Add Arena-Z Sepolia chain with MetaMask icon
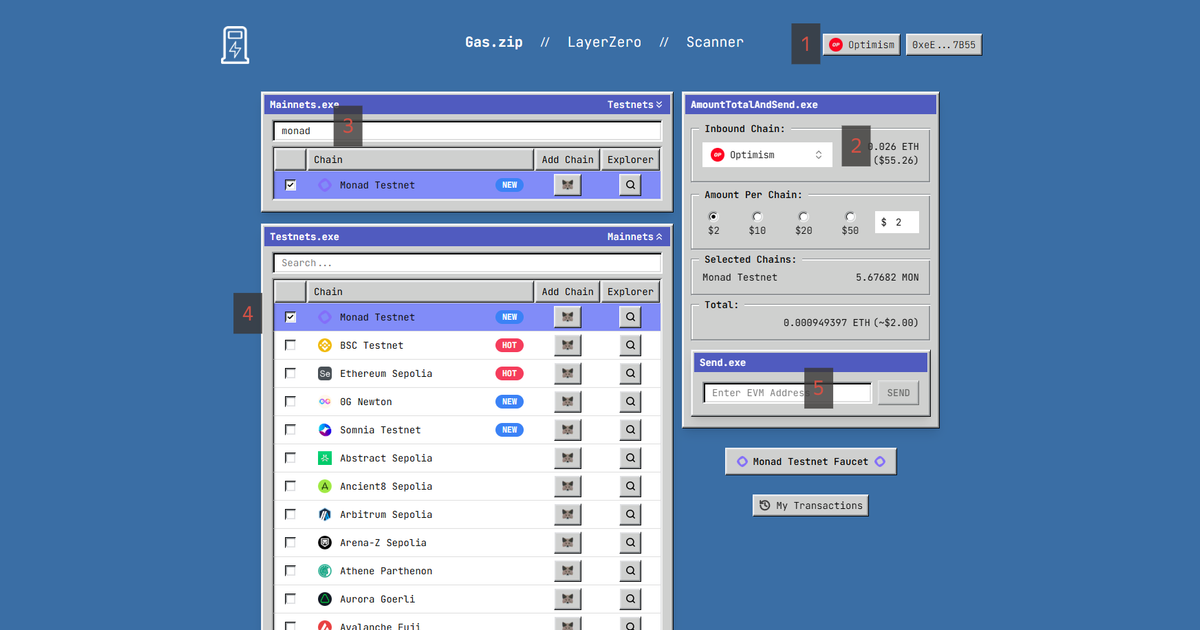This screenshot has width=1200, height=630. (x=568, y=542)
